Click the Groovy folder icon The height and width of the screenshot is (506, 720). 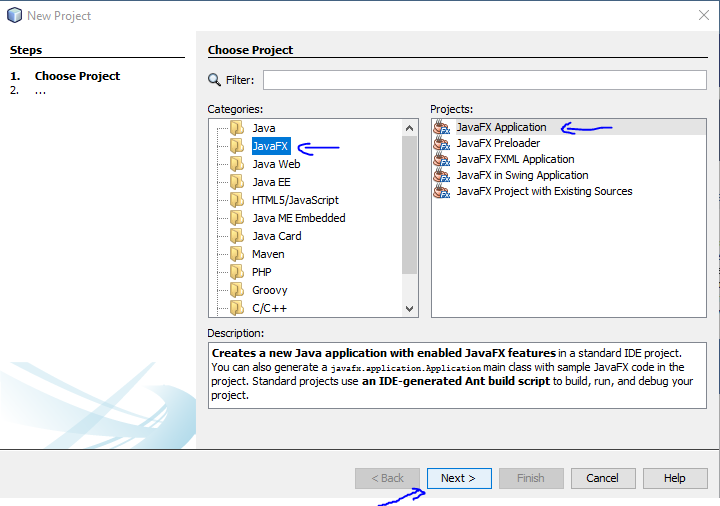tap(237, 290)
